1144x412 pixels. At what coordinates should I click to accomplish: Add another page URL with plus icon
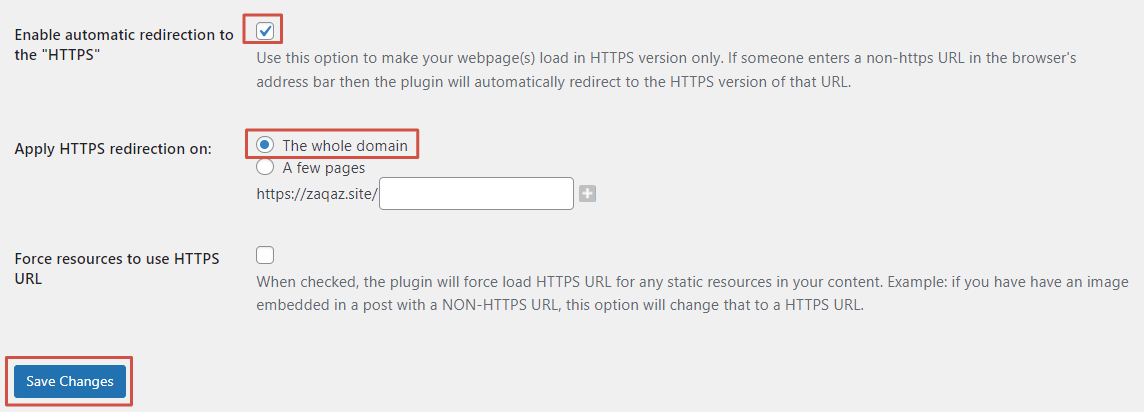[x=588, y=194]
